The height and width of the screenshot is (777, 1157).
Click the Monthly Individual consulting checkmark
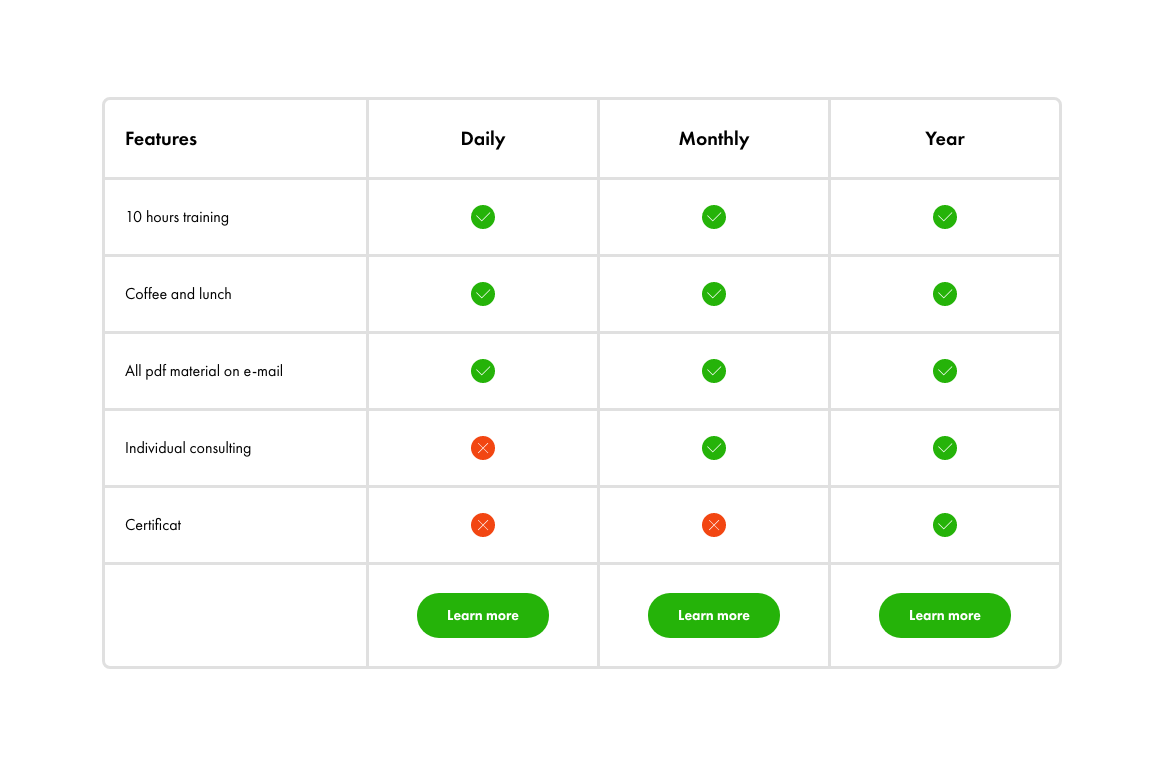click(x=714, y=448)
